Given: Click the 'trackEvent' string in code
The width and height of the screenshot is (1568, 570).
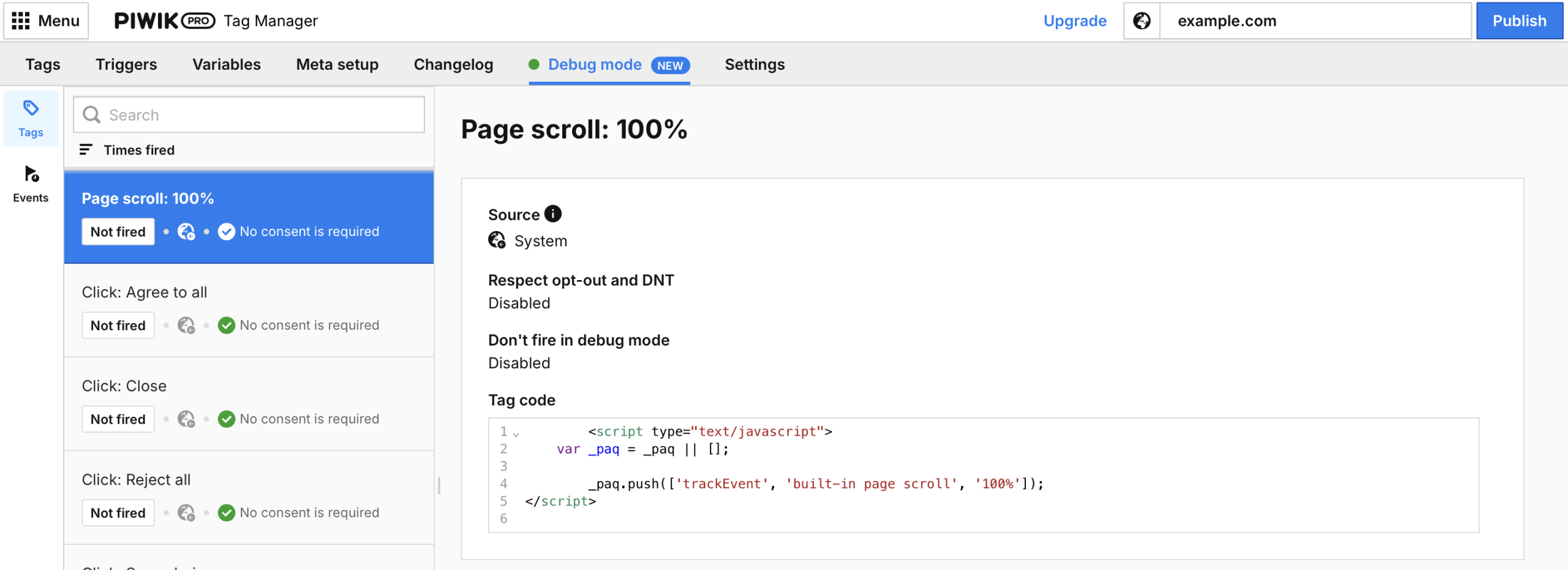Looking at the screenshot, I should click(722, 484).
